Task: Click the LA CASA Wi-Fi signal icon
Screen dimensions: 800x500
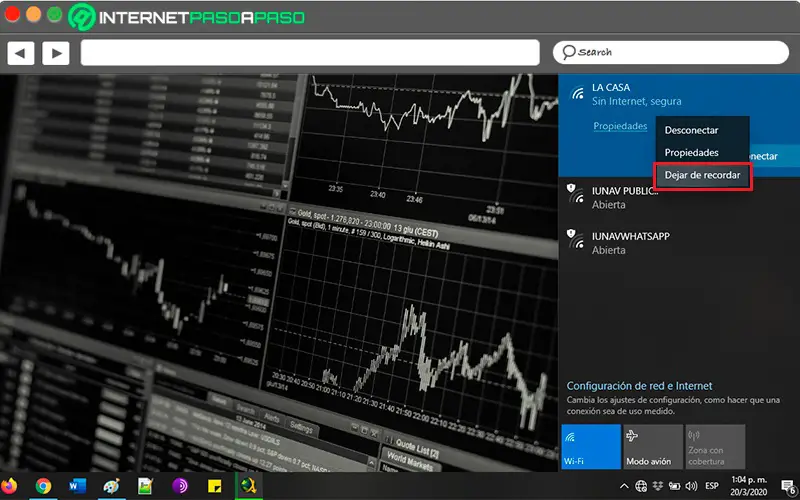Action: (x=578, y=93)
